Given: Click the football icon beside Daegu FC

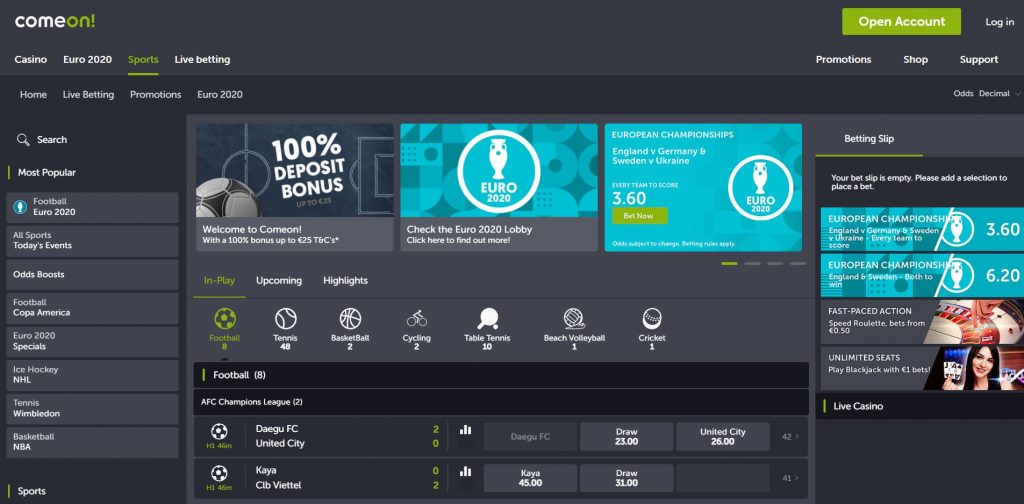Looking at the screenshot, I should [219, 432].
